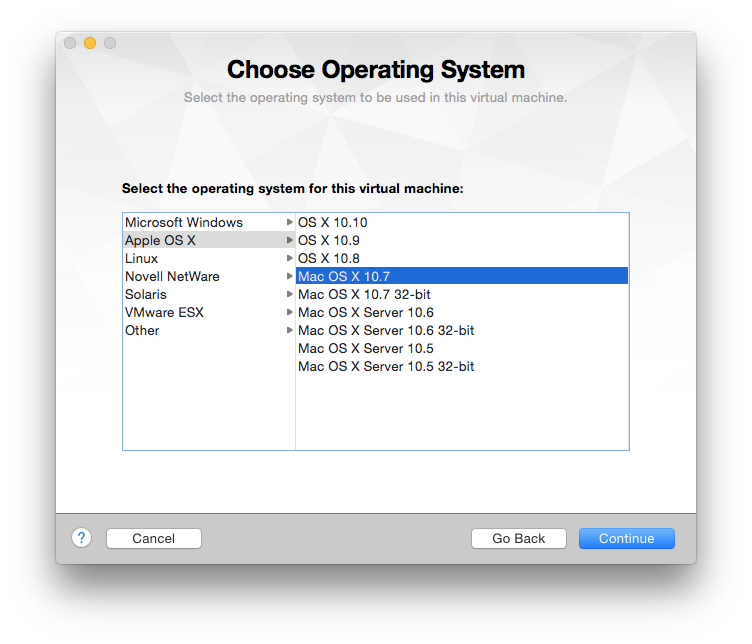752x644 pixels.
Task: Choose Mac OS X Server 10.6
Action: (x=462, y=312)
